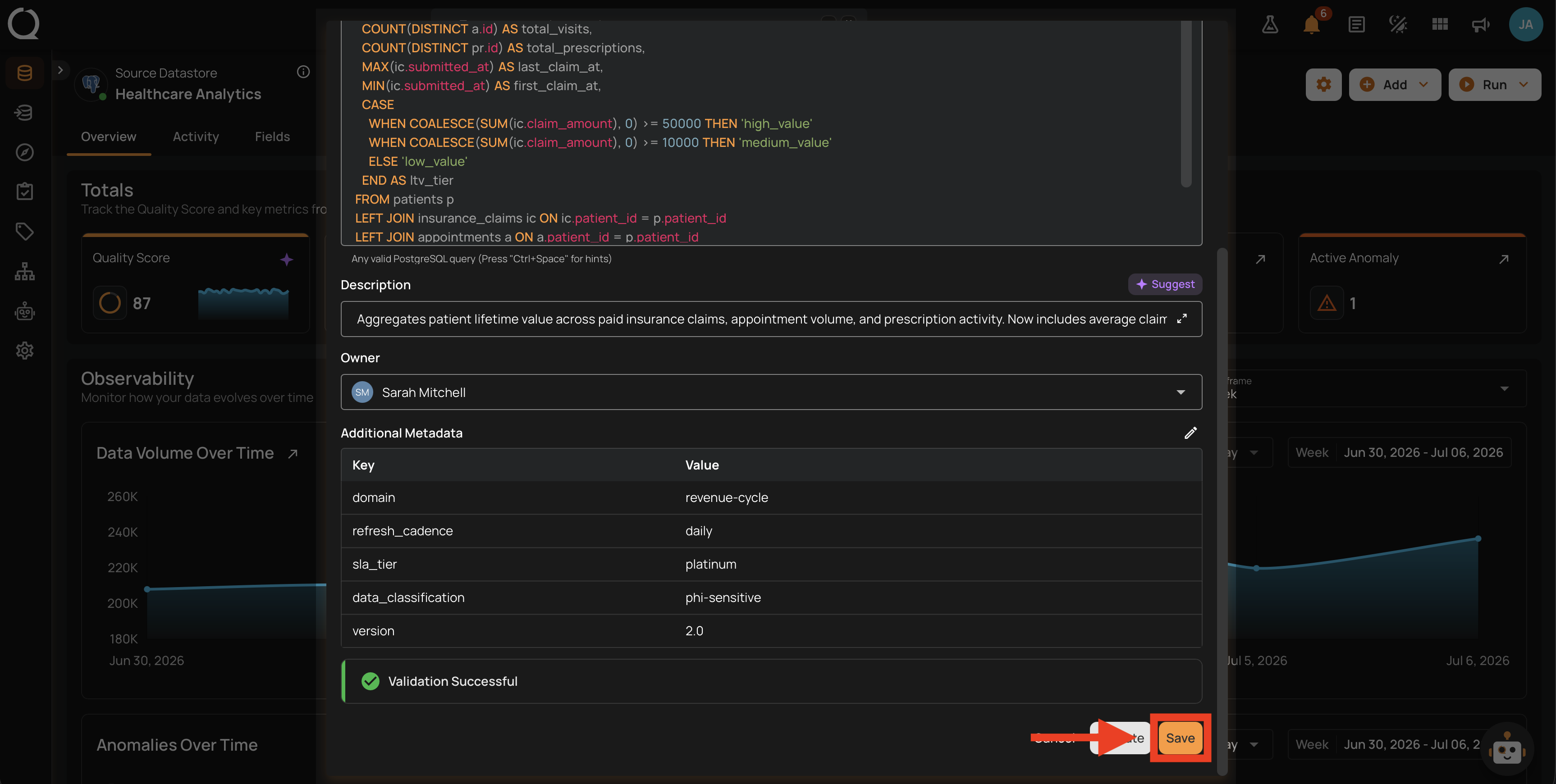This screenshot has height=784, width=1556.
Task: Click the Suggest description button
Action: pyautogui.click(x=1165, y=284)
